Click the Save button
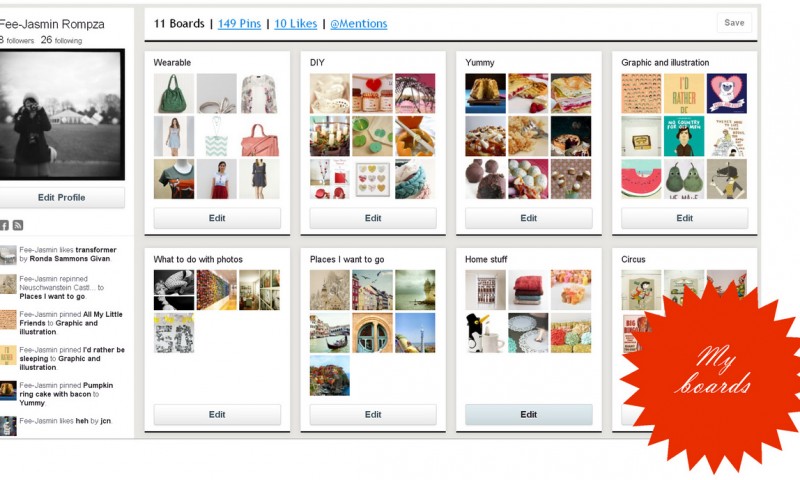800x480 pixels. (x=734, y=22)
